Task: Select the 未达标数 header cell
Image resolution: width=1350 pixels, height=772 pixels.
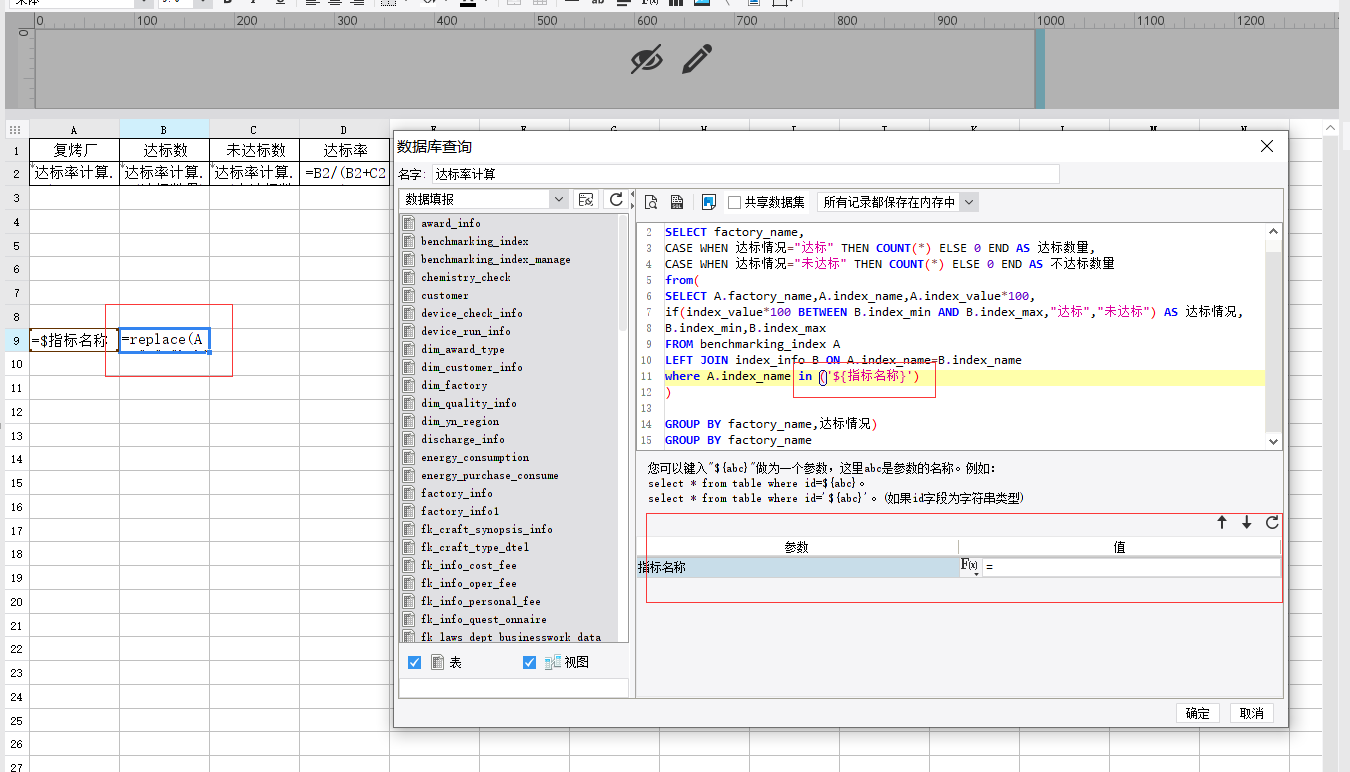Action: click(254, 150)
